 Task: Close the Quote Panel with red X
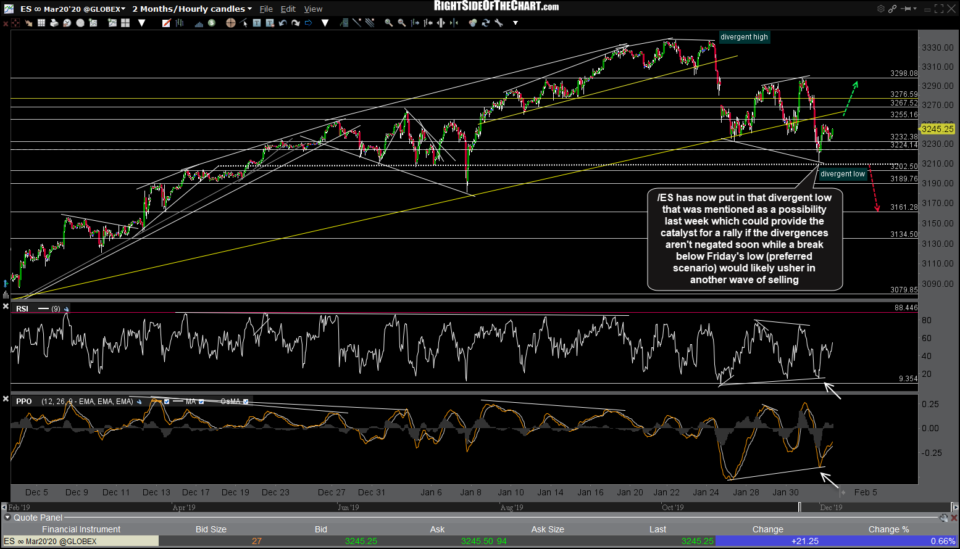(x=953, y=518)
